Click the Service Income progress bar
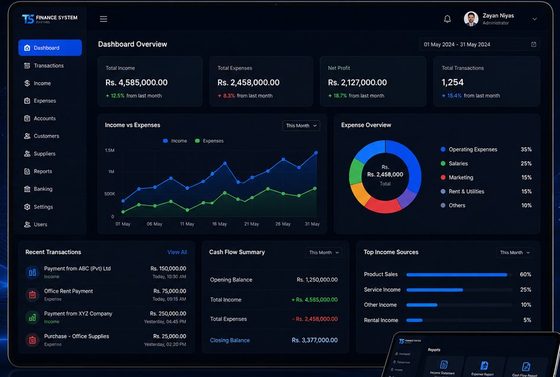This screenshot has width=560, height=377. pos(459,290)
